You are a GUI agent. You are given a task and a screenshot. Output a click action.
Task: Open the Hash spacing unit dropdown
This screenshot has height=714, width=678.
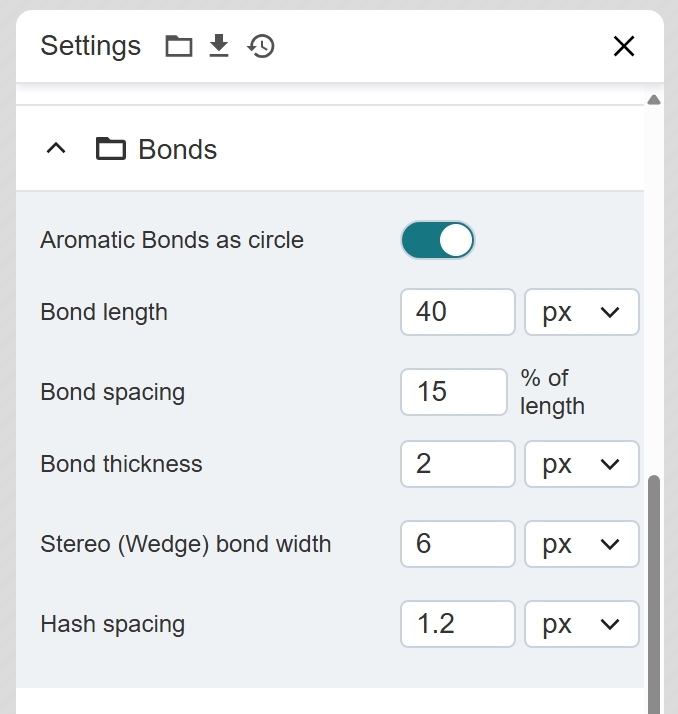[581, 624]
